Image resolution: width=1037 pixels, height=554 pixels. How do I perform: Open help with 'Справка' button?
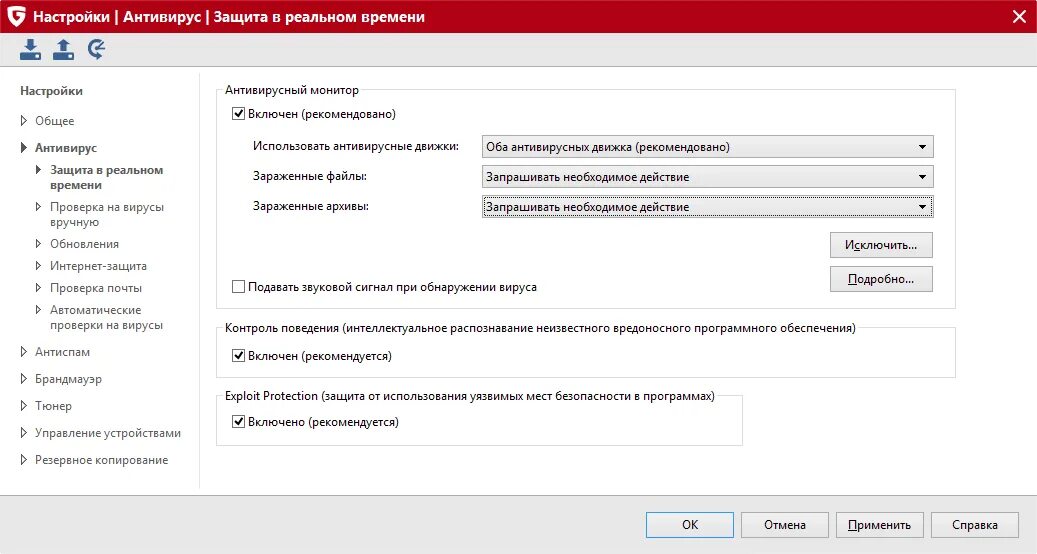974,525
